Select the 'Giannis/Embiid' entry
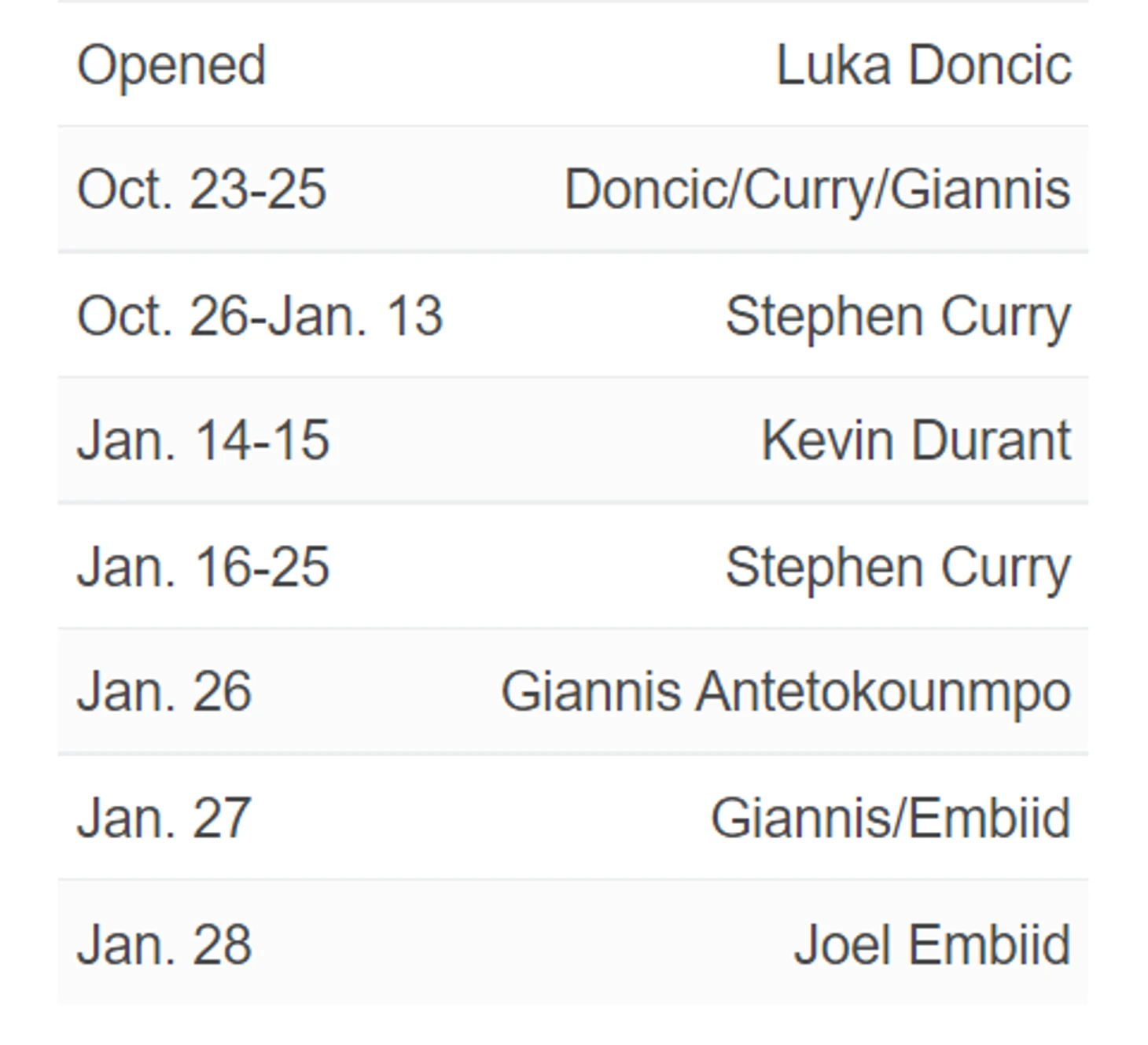This screenshot has width=1148, height=1045. (891, 819)
